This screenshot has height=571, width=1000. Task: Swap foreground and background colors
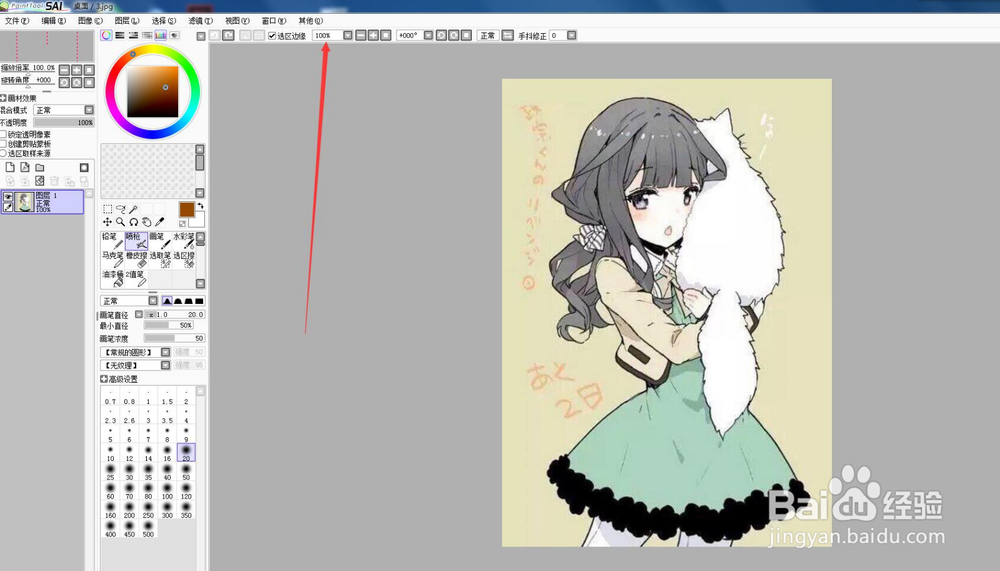coord(200,205)
